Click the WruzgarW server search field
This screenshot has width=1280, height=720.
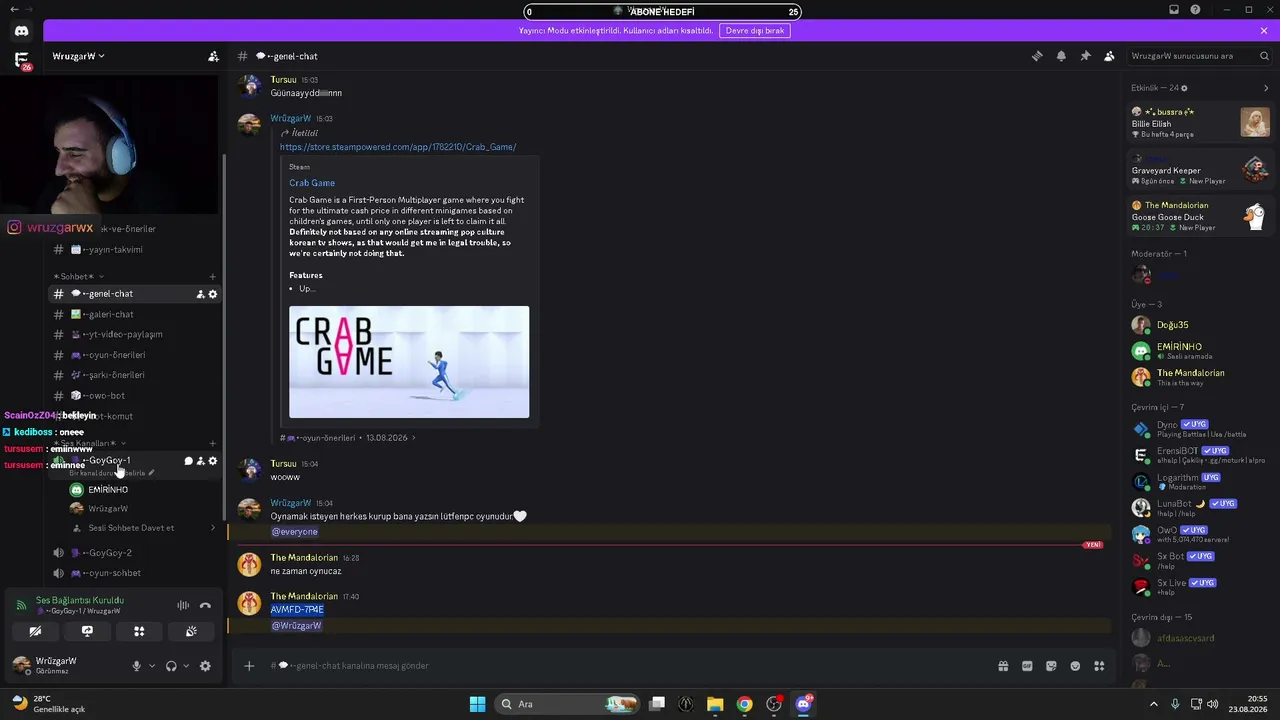pos(1200,56)
